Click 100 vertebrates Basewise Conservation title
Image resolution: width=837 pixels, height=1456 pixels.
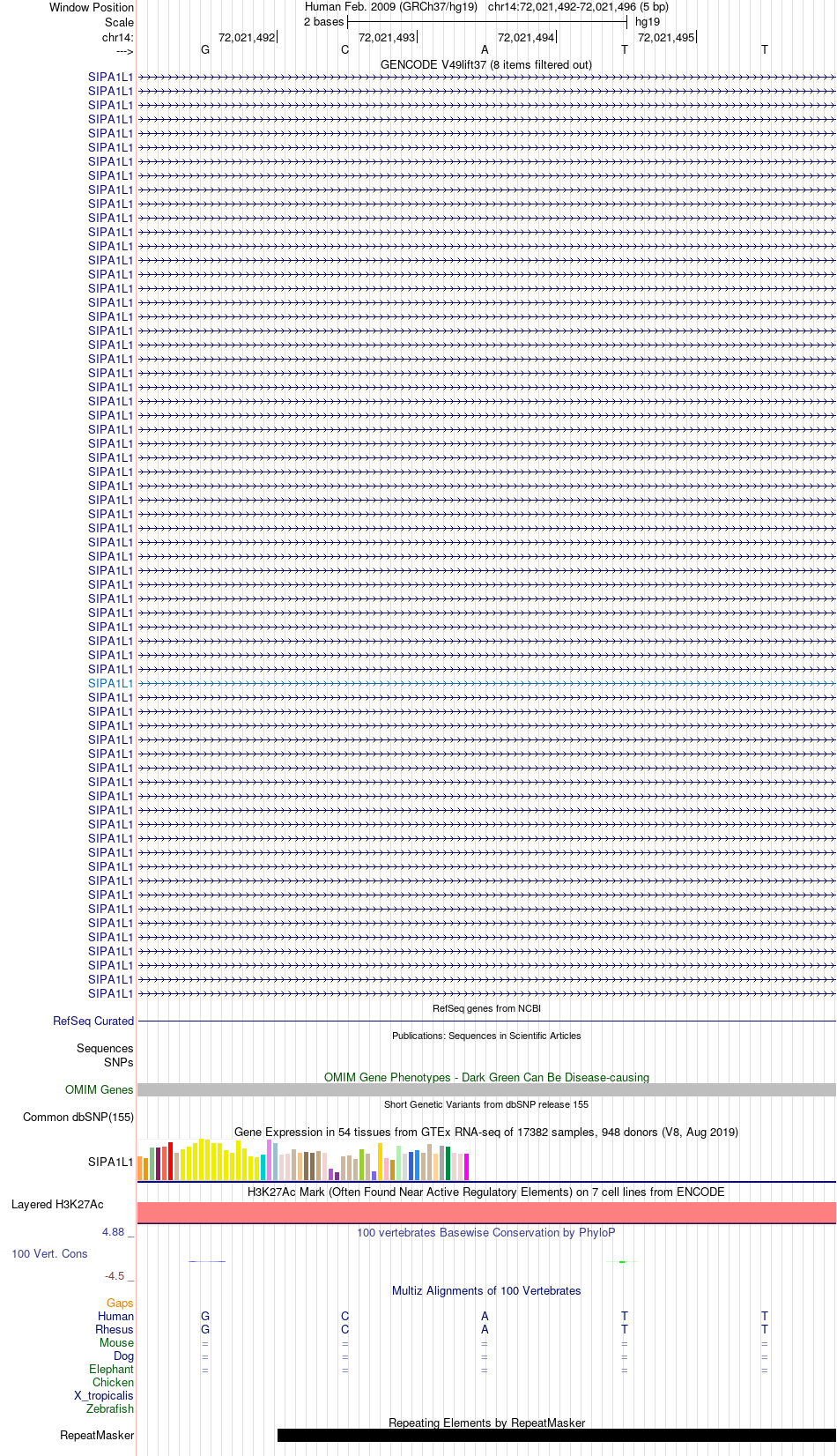(486, 1232)
